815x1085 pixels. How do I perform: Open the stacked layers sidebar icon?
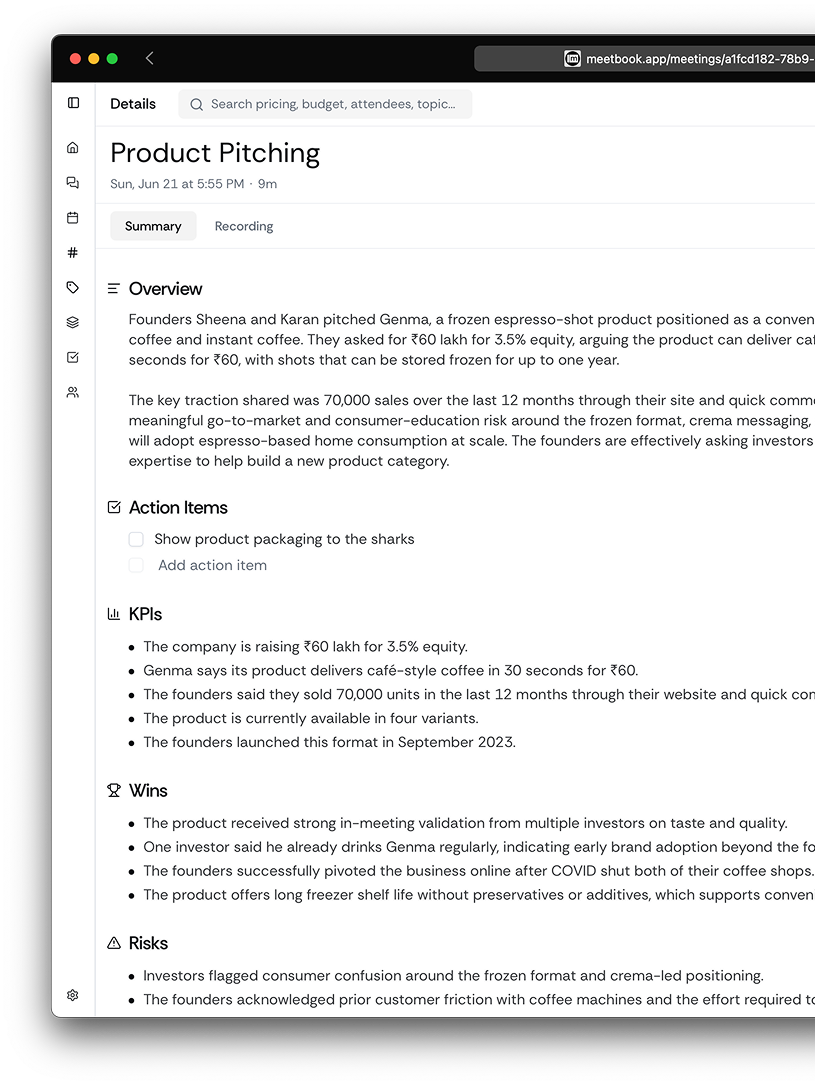click(73, 322)
